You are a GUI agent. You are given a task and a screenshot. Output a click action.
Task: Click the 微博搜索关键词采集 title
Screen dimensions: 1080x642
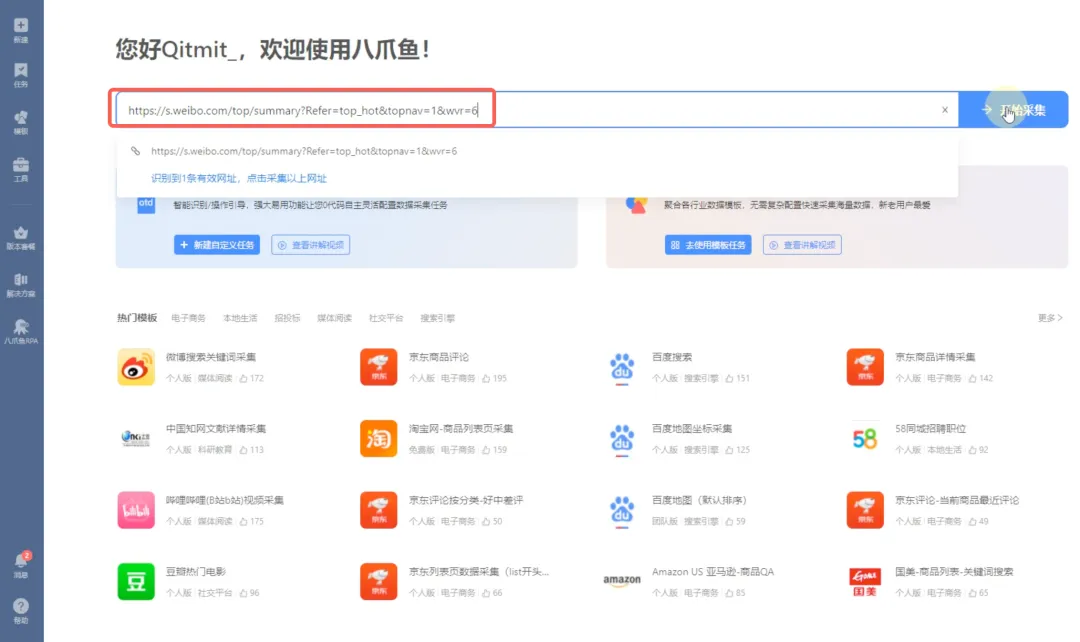click(x=211, y=357)
